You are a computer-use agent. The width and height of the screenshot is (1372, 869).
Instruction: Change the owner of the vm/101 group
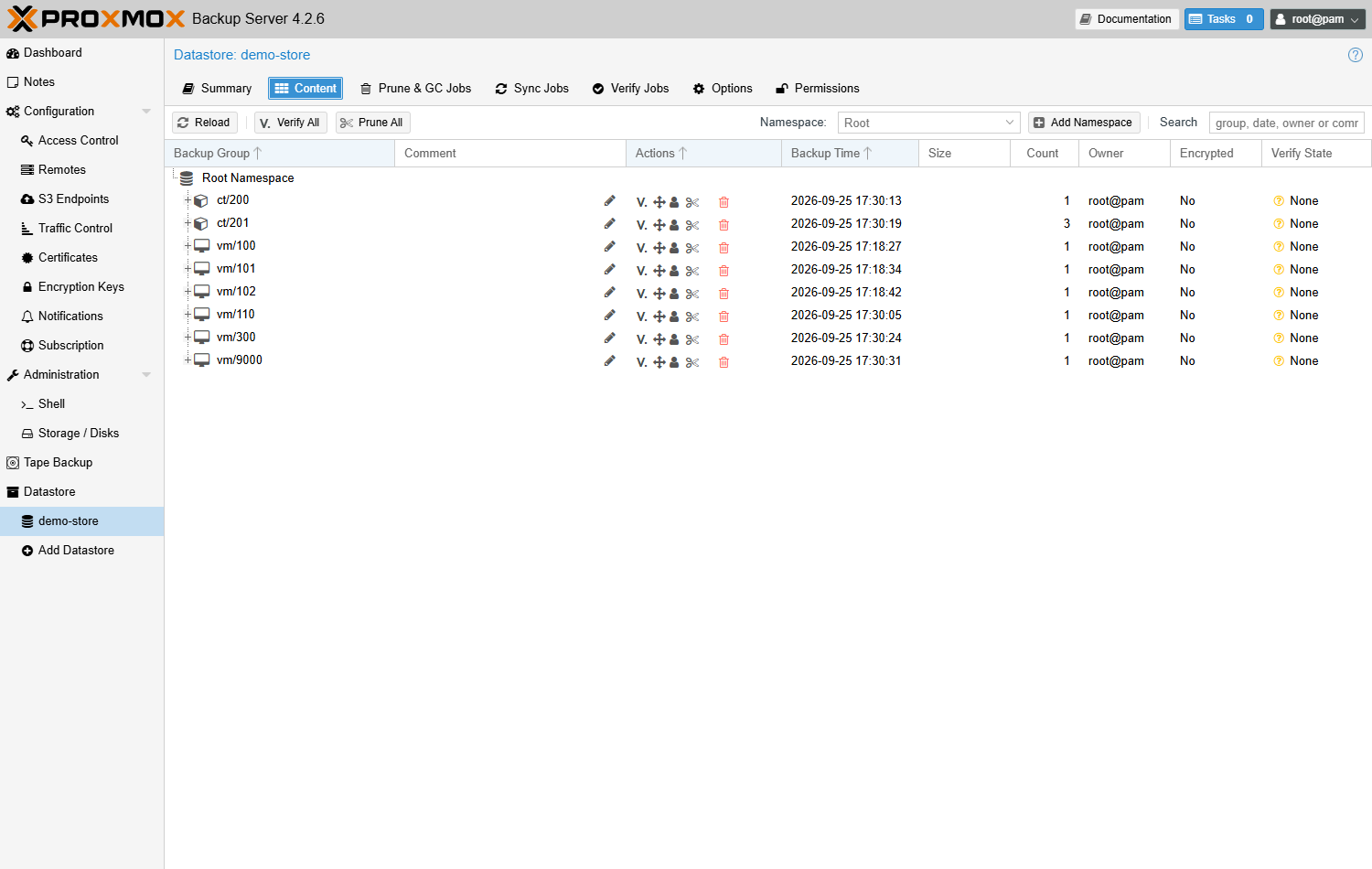point(674,271)
